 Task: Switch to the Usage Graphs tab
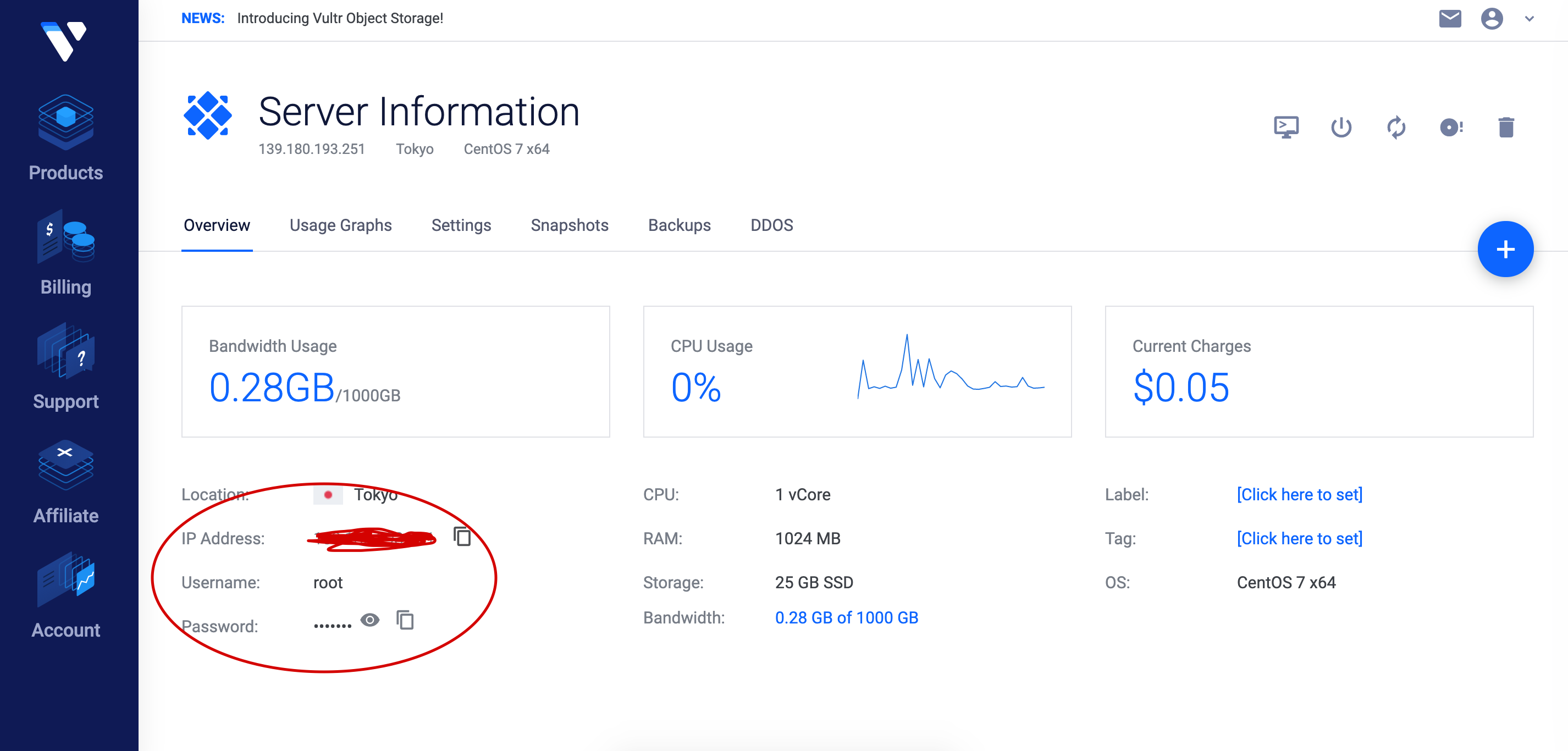340,225
